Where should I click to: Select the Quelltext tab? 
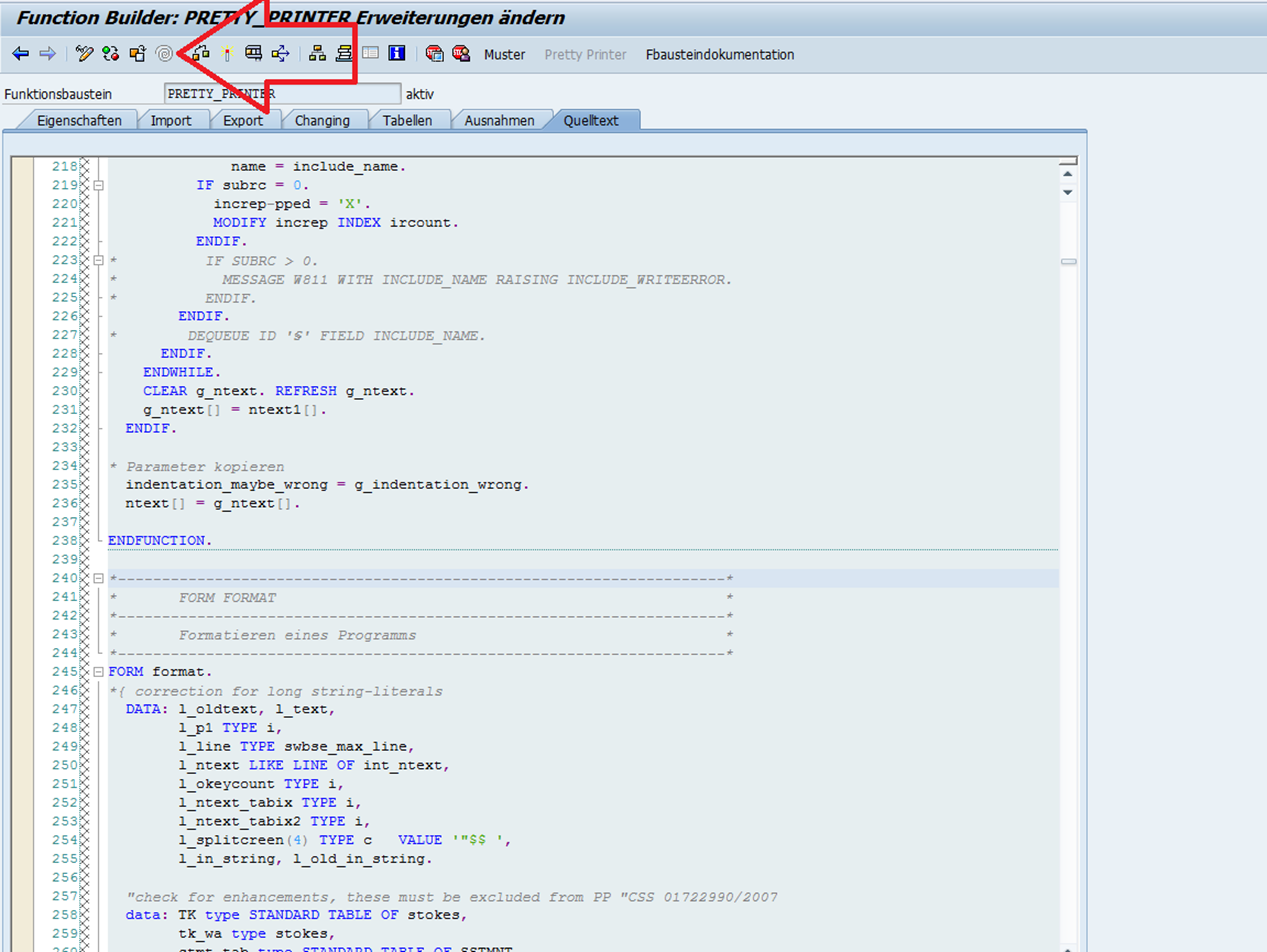click(x=591, y=120)
